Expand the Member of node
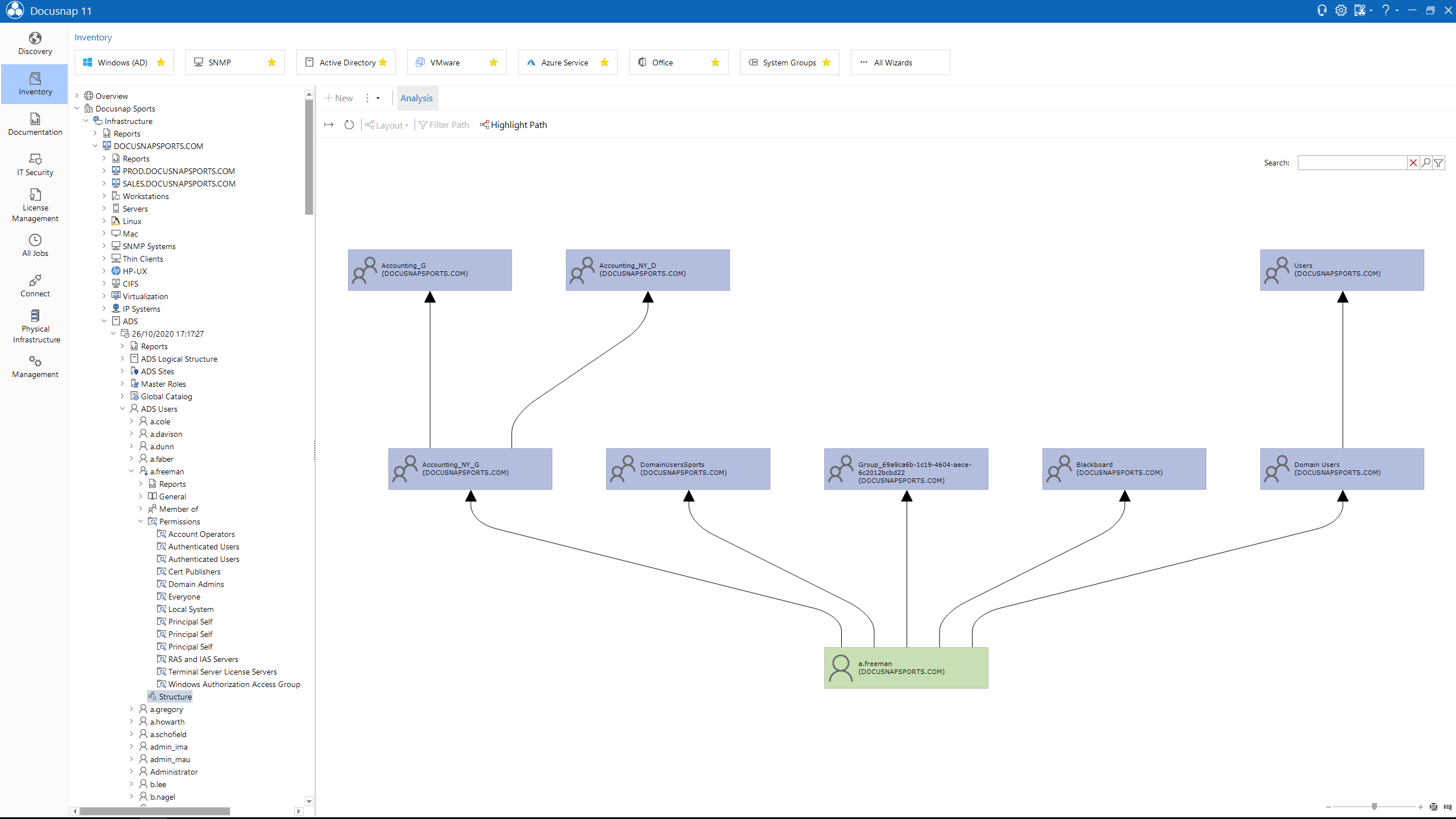Viewport: 1456px width, 819px height. point(140,508)
